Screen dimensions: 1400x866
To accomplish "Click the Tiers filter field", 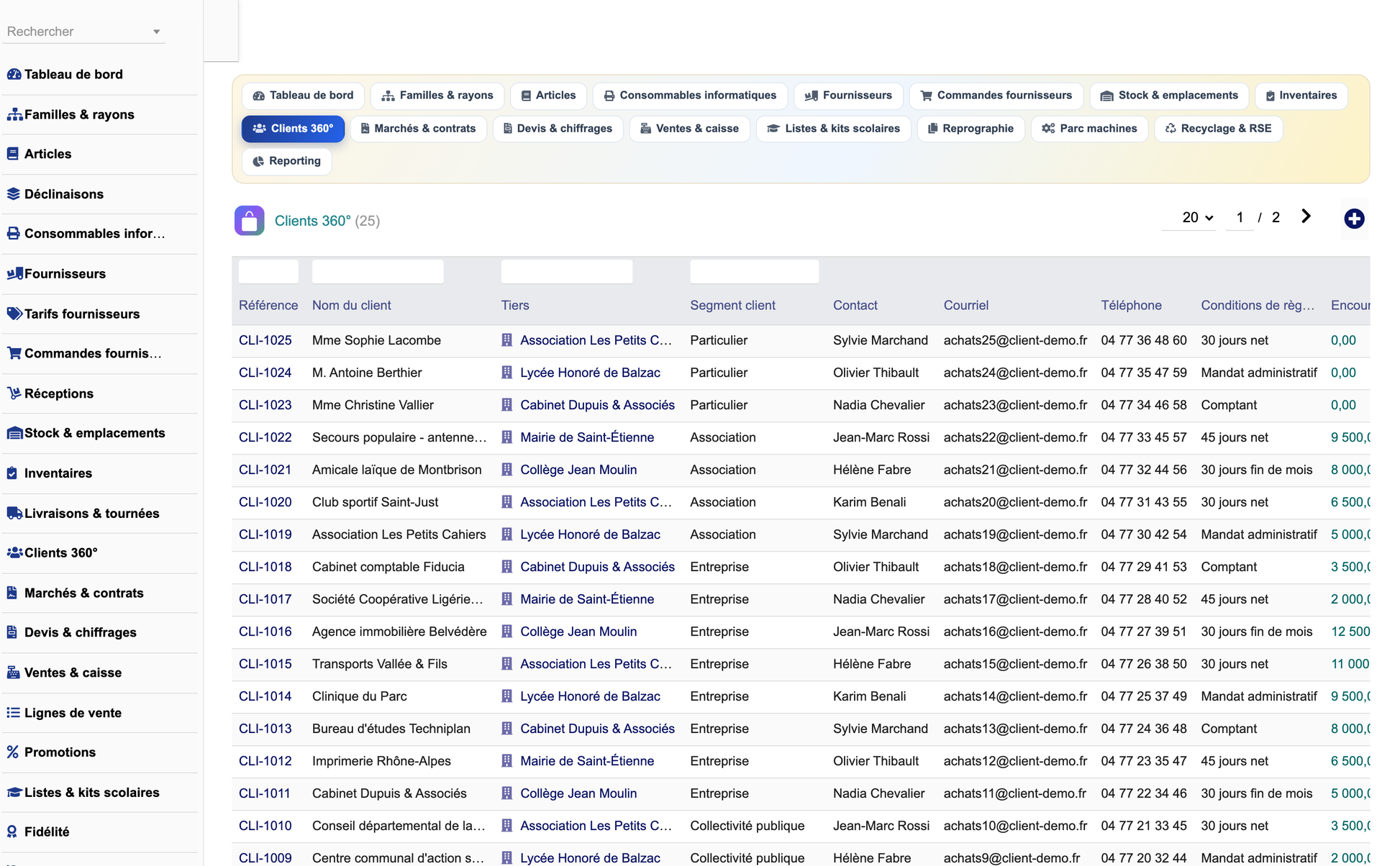I will point(567,271).
